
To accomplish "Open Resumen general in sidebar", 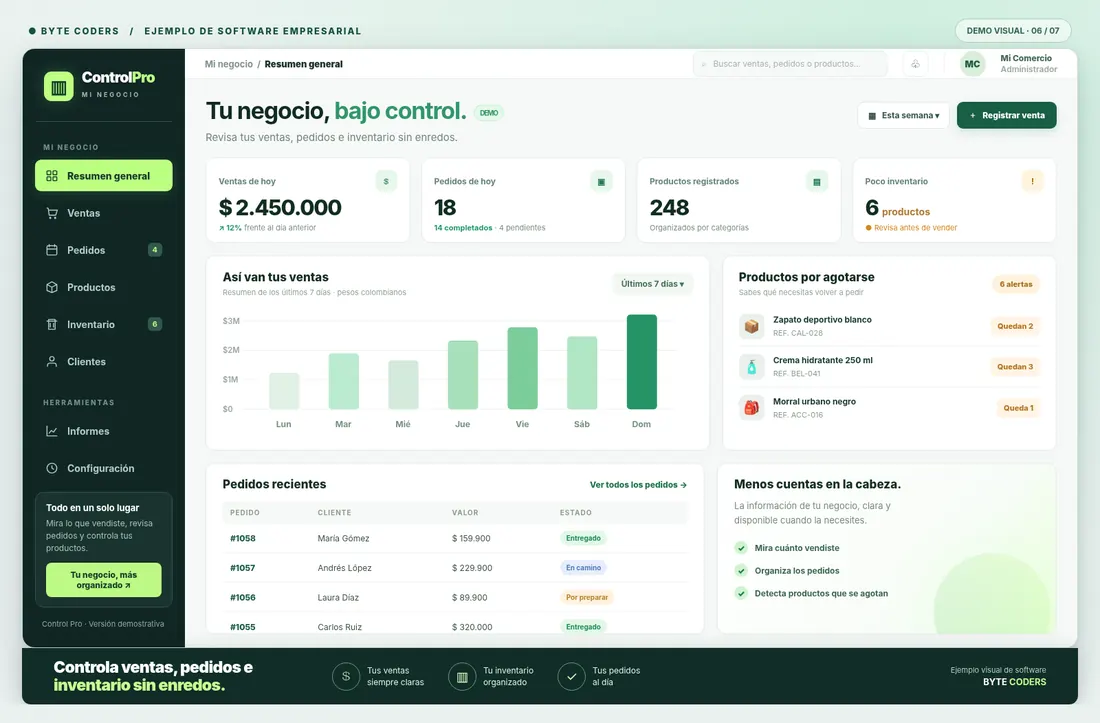I will coord(104,175).
